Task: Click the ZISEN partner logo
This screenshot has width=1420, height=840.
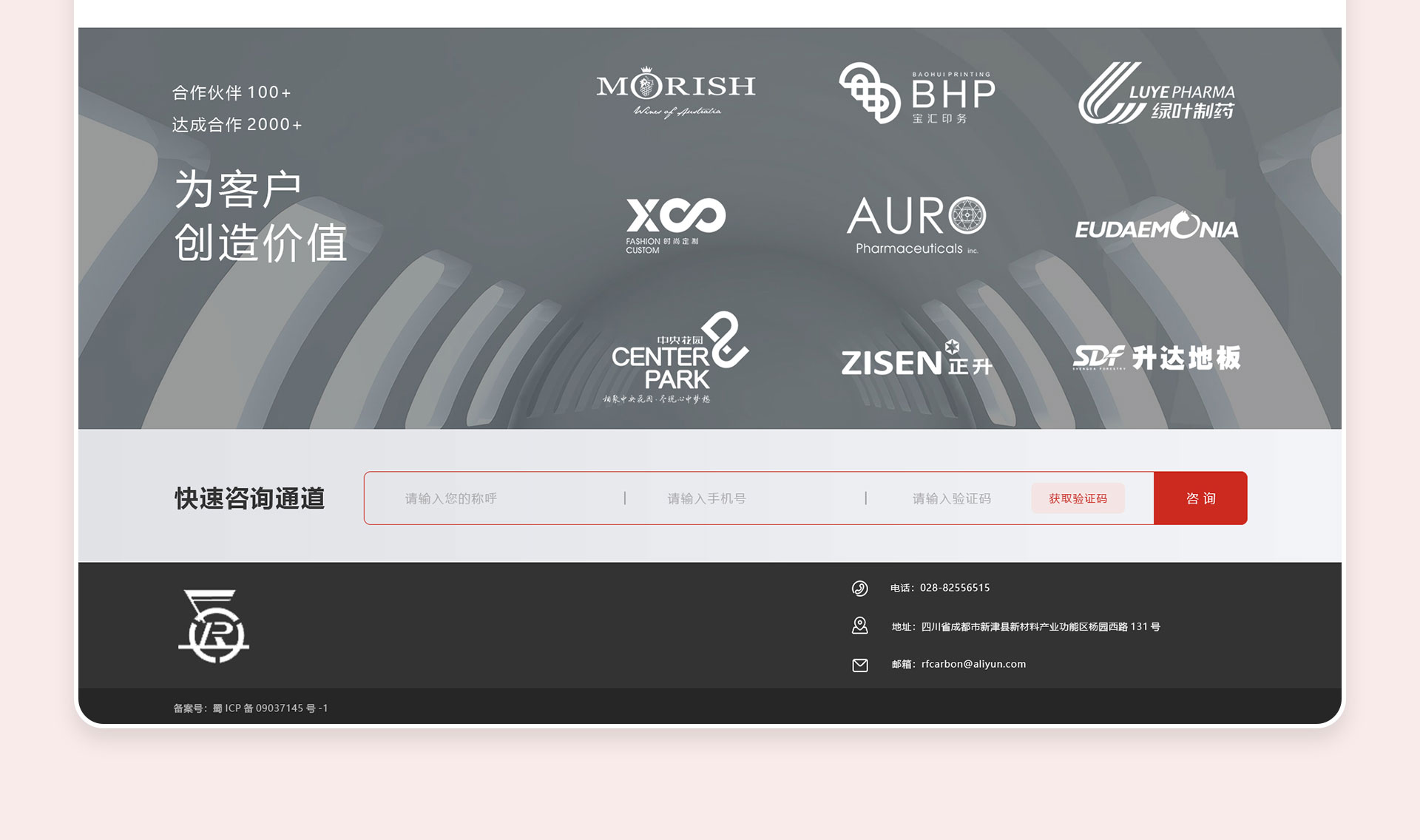Action: pos(916,359)
